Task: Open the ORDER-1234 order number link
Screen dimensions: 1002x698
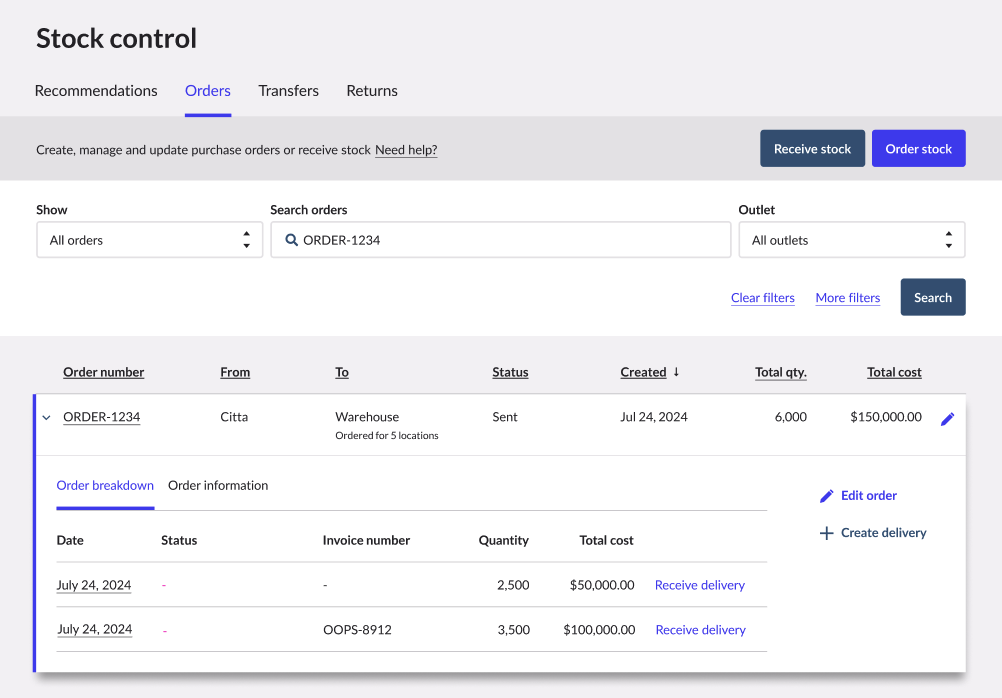Action: pyautogui.click(x=102, y=417)
